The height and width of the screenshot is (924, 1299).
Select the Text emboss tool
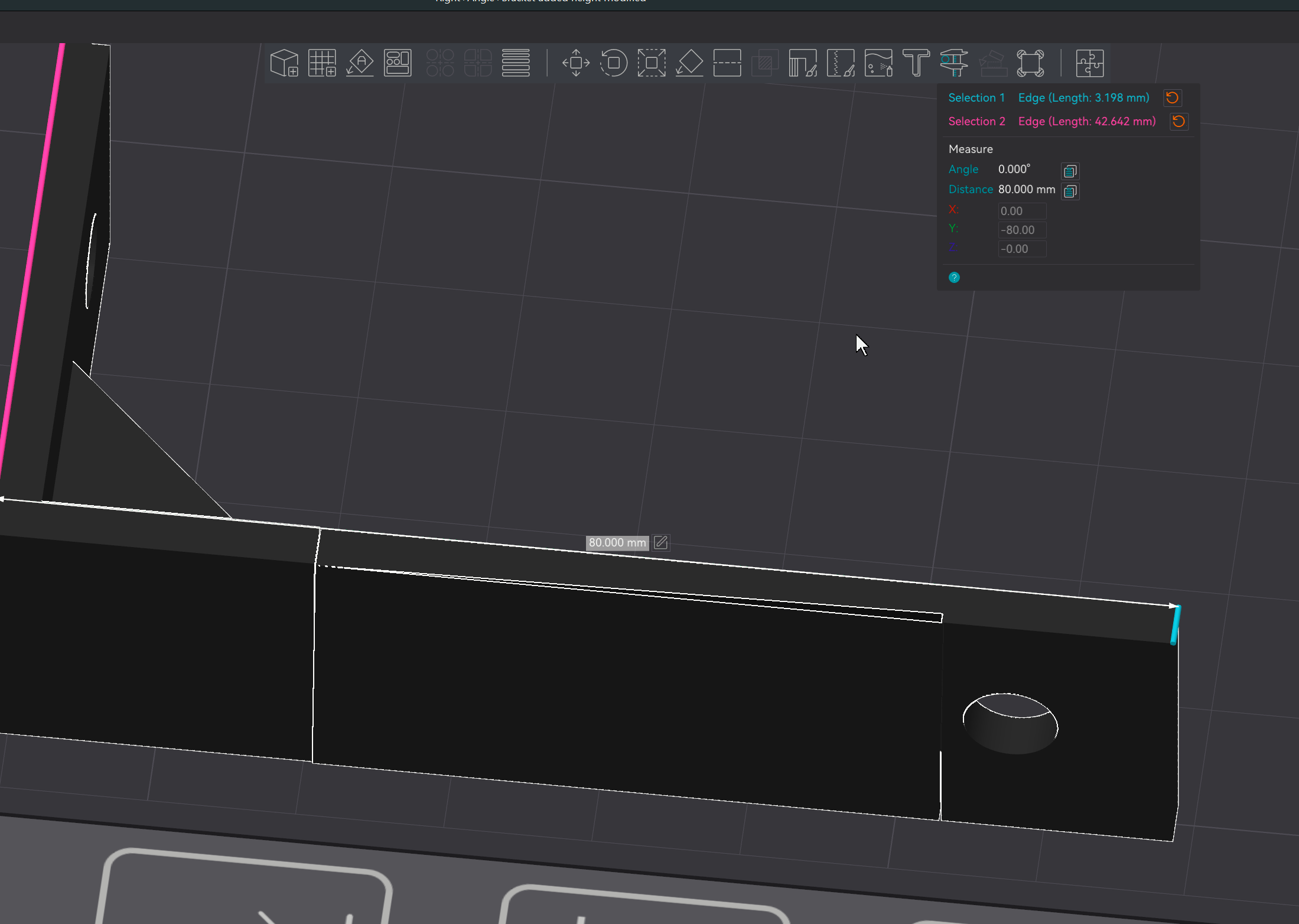(x=916, y=63)
